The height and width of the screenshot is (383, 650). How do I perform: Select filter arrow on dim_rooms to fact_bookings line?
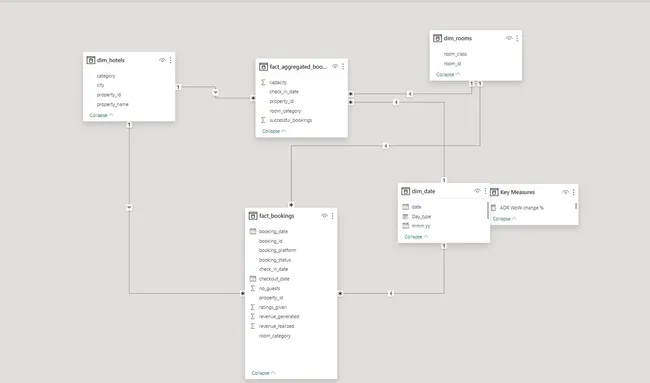click(x=386, y=145)
